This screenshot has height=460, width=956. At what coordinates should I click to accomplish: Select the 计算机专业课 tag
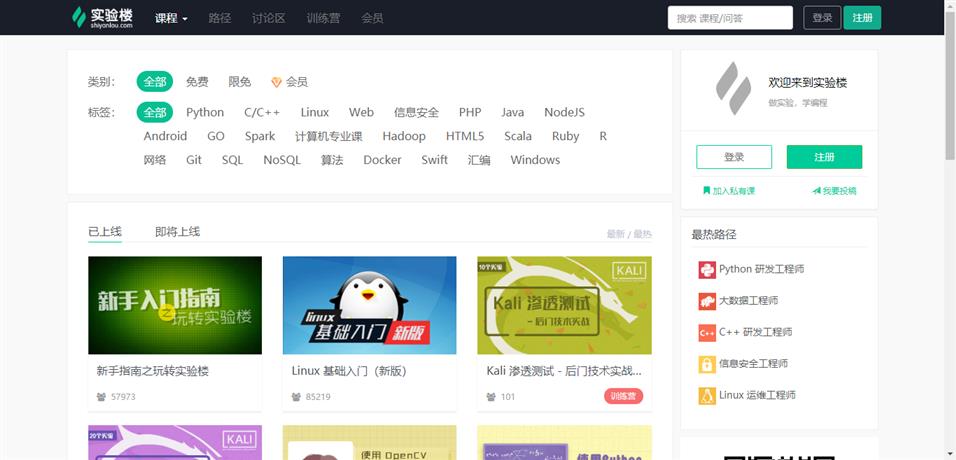click(329, 136)
